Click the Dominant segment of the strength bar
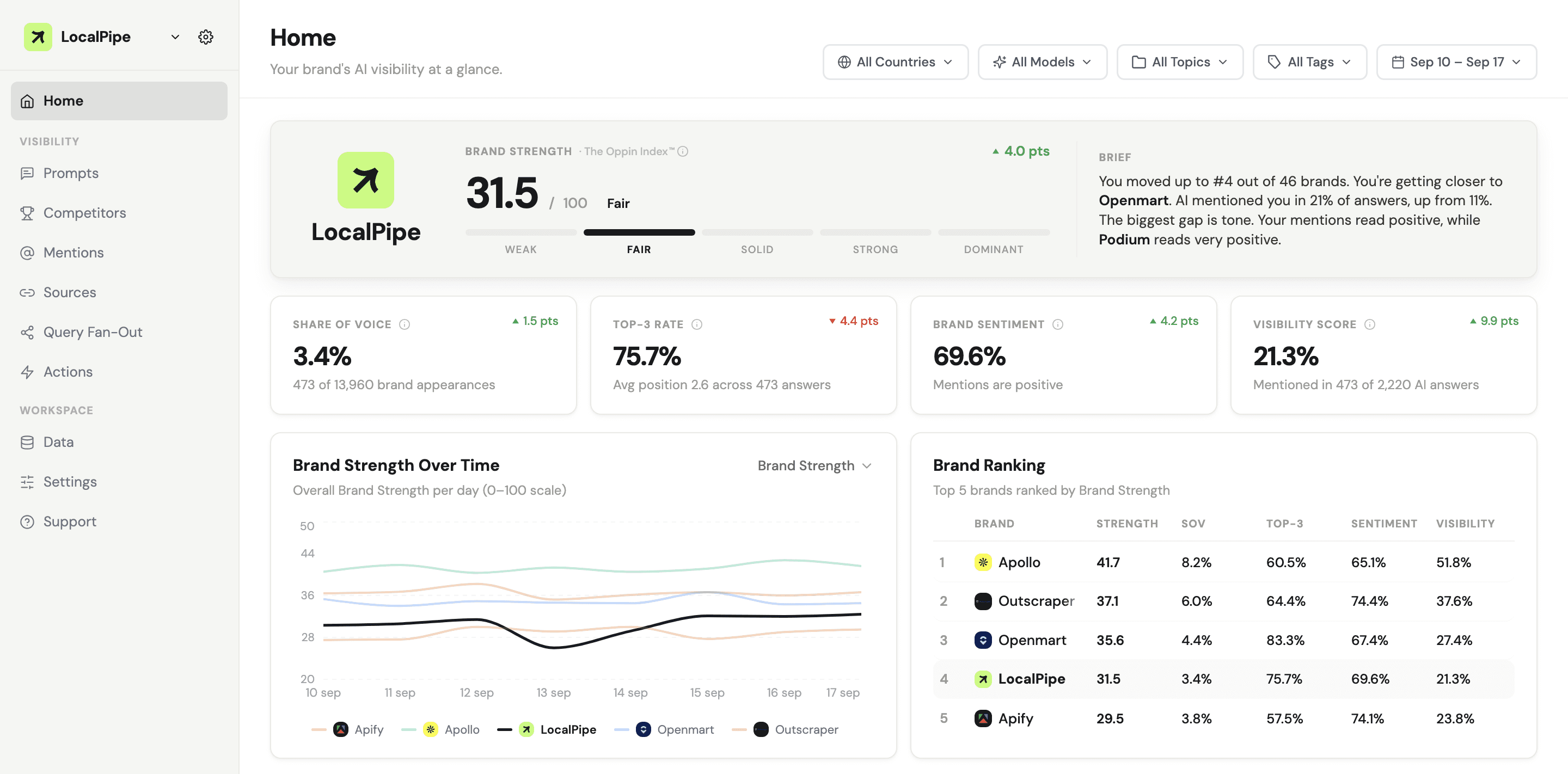1568x774 pixels. (994, 232)
